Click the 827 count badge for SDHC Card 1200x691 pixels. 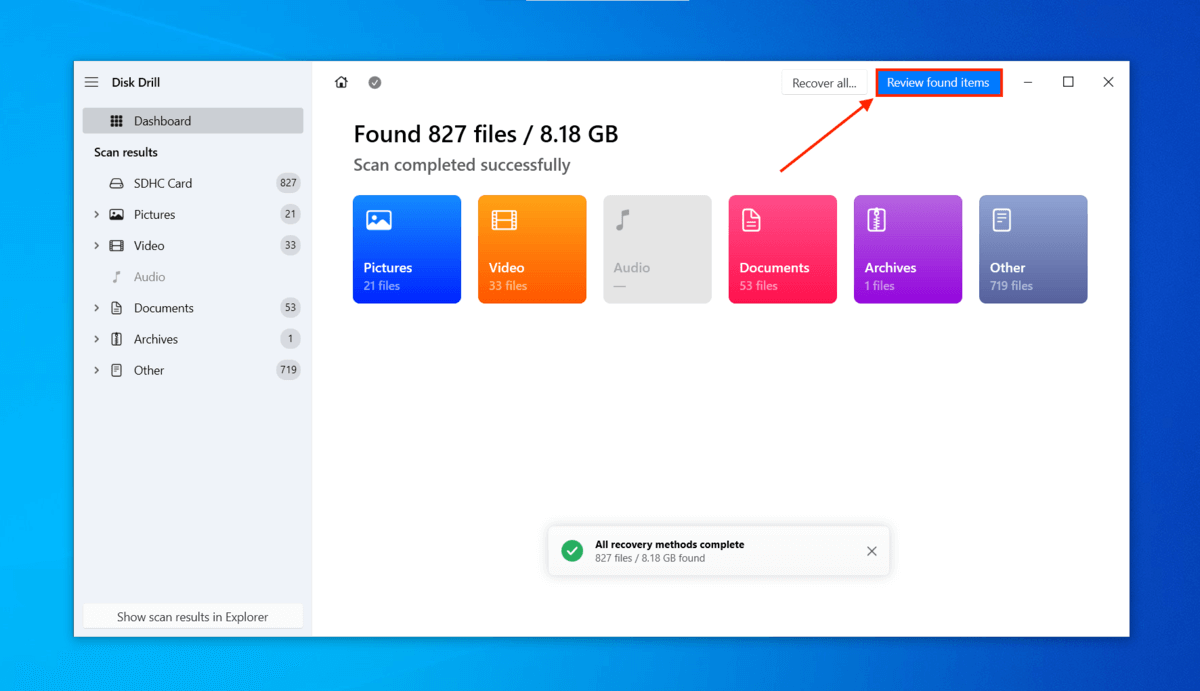(x=288, y=183)
